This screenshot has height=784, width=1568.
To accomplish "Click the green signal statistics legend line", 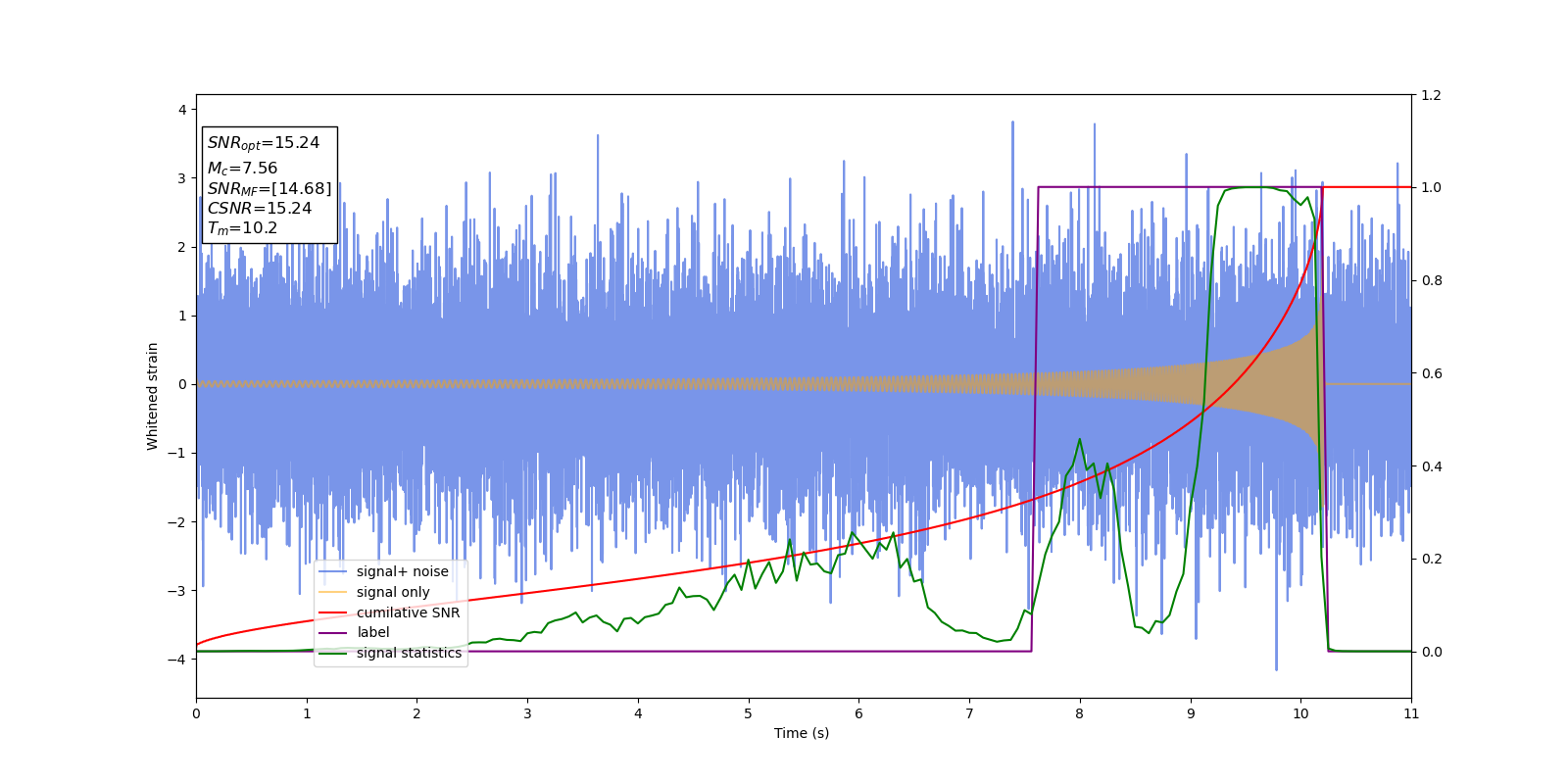I will 333,654.
